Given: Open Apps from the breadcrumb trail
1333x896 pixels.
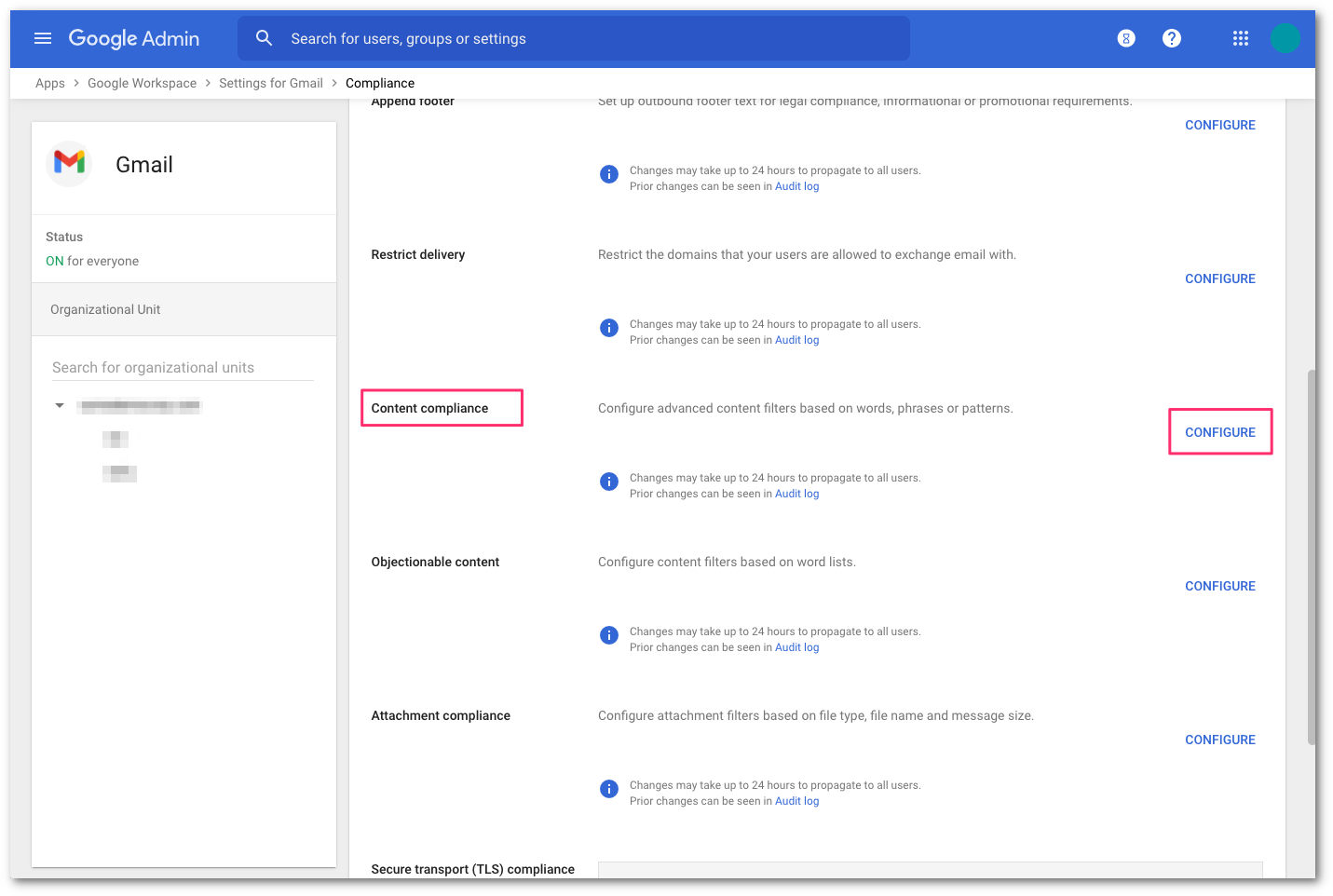Looking at the screenshot, I should click(x=50, y=83).
